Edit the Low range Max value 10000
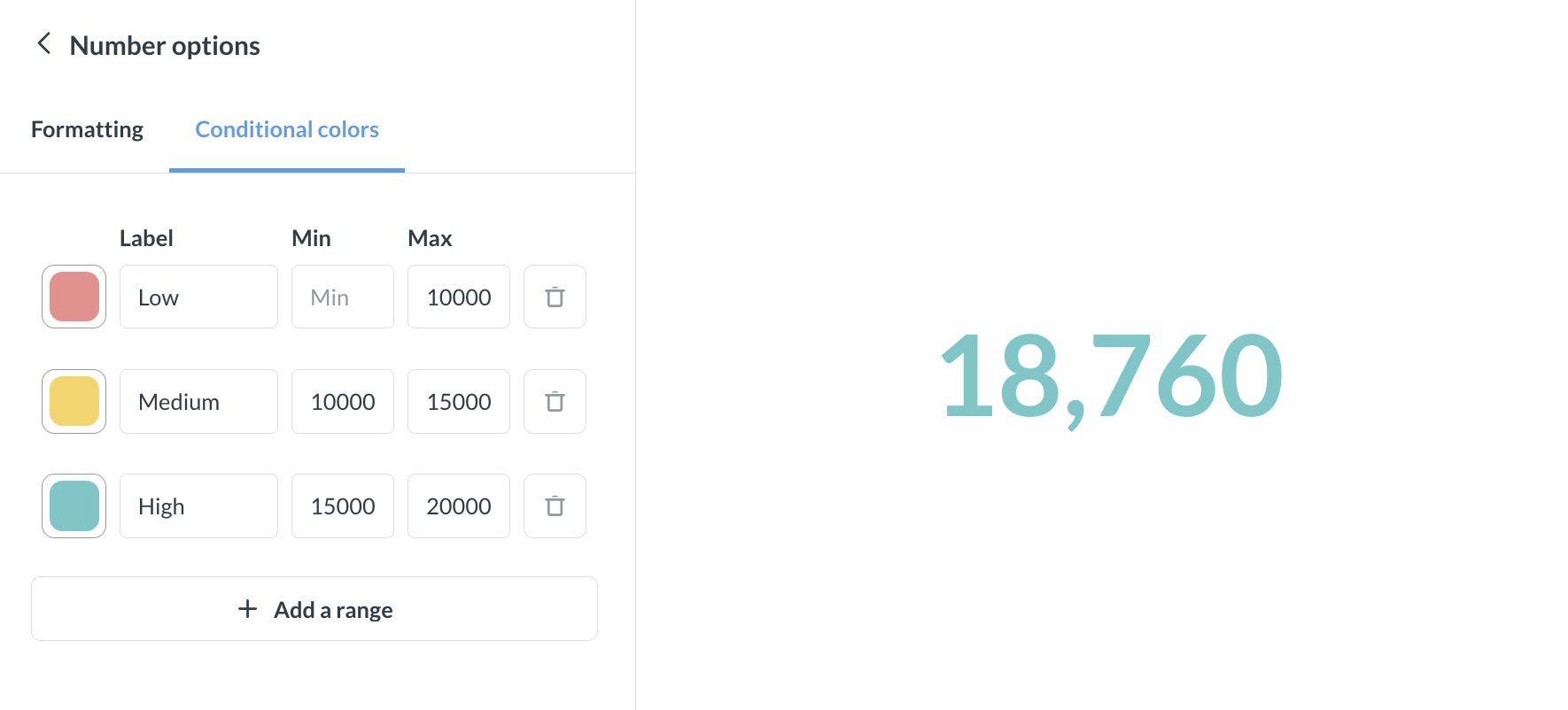Screen dimensions: 1568x710 click(458, 297)
